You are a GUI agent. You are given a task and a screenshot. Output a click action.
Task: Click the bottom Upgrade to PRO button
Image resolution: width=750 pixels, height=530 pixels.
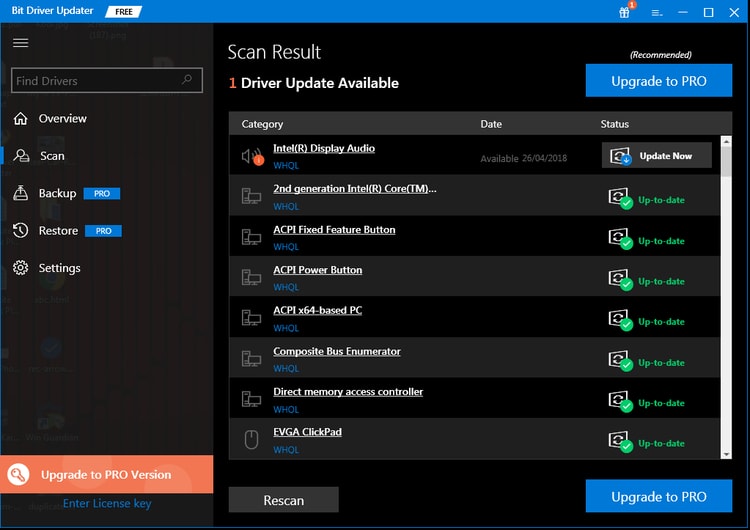[659, 496]
